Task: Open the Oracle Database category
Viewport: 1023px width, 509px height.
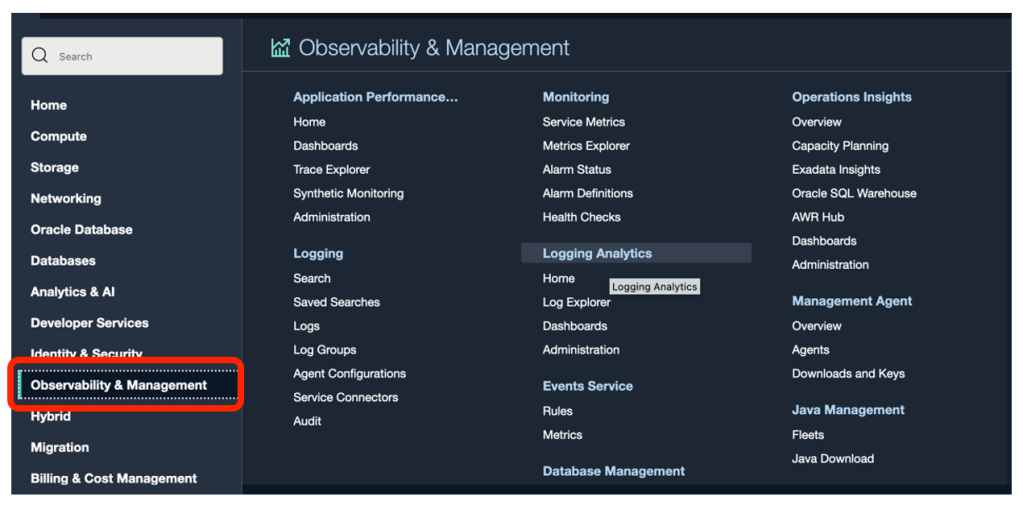Action: click(x=81, y=229)
